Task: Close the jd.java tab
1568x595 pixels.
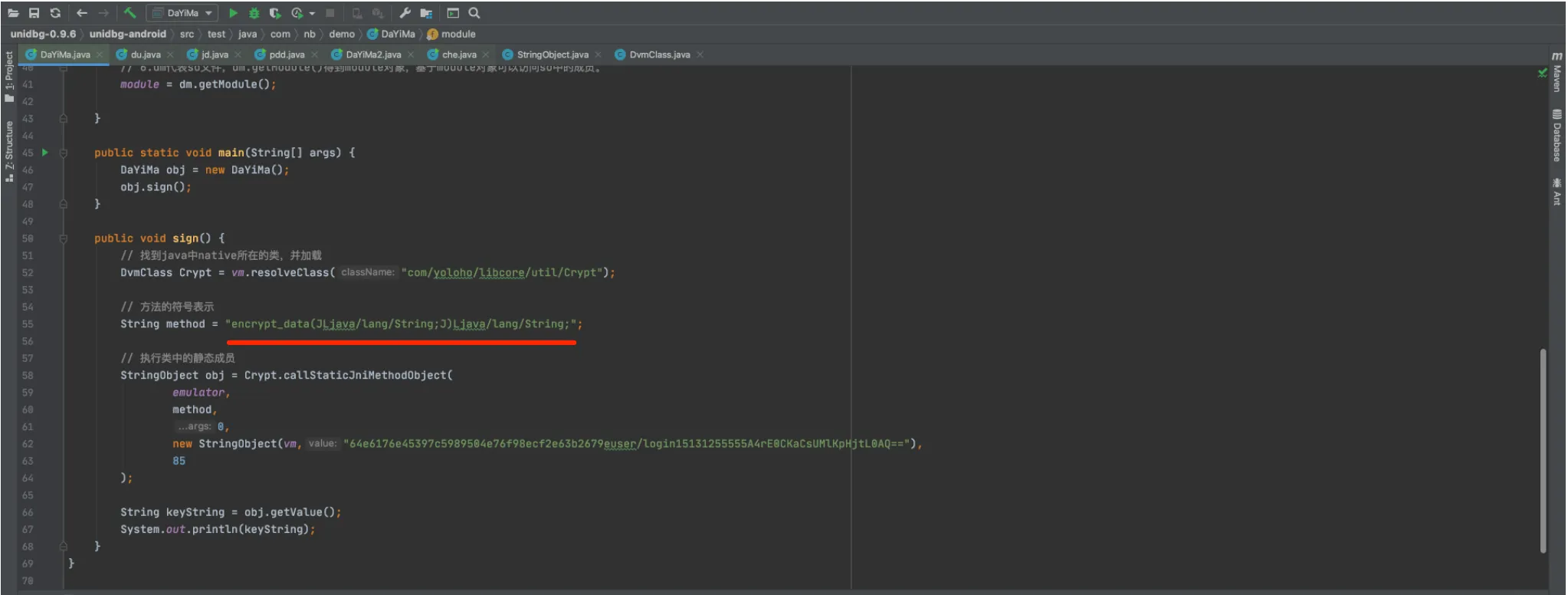Action: click(238, 54)
